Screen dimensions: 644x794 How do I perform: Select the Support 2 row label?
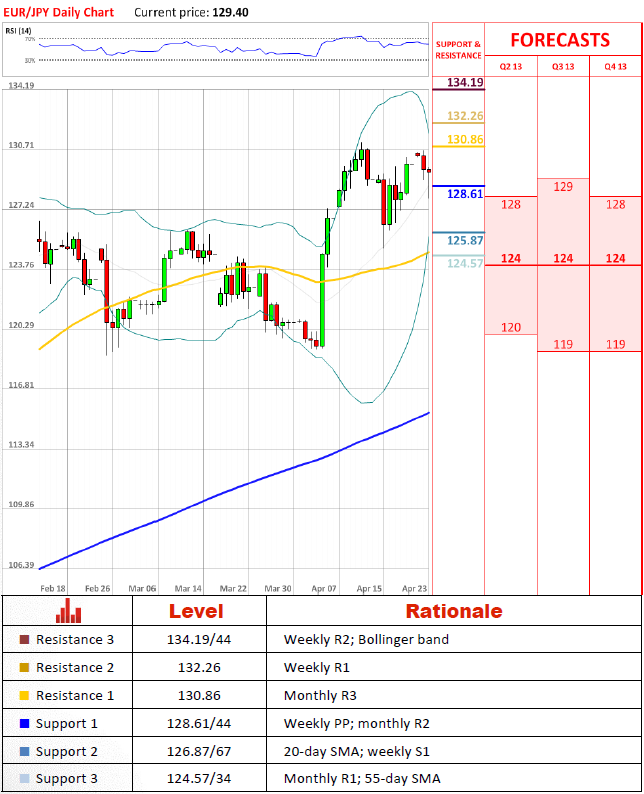pyautogui.click(x=67, y=751)
